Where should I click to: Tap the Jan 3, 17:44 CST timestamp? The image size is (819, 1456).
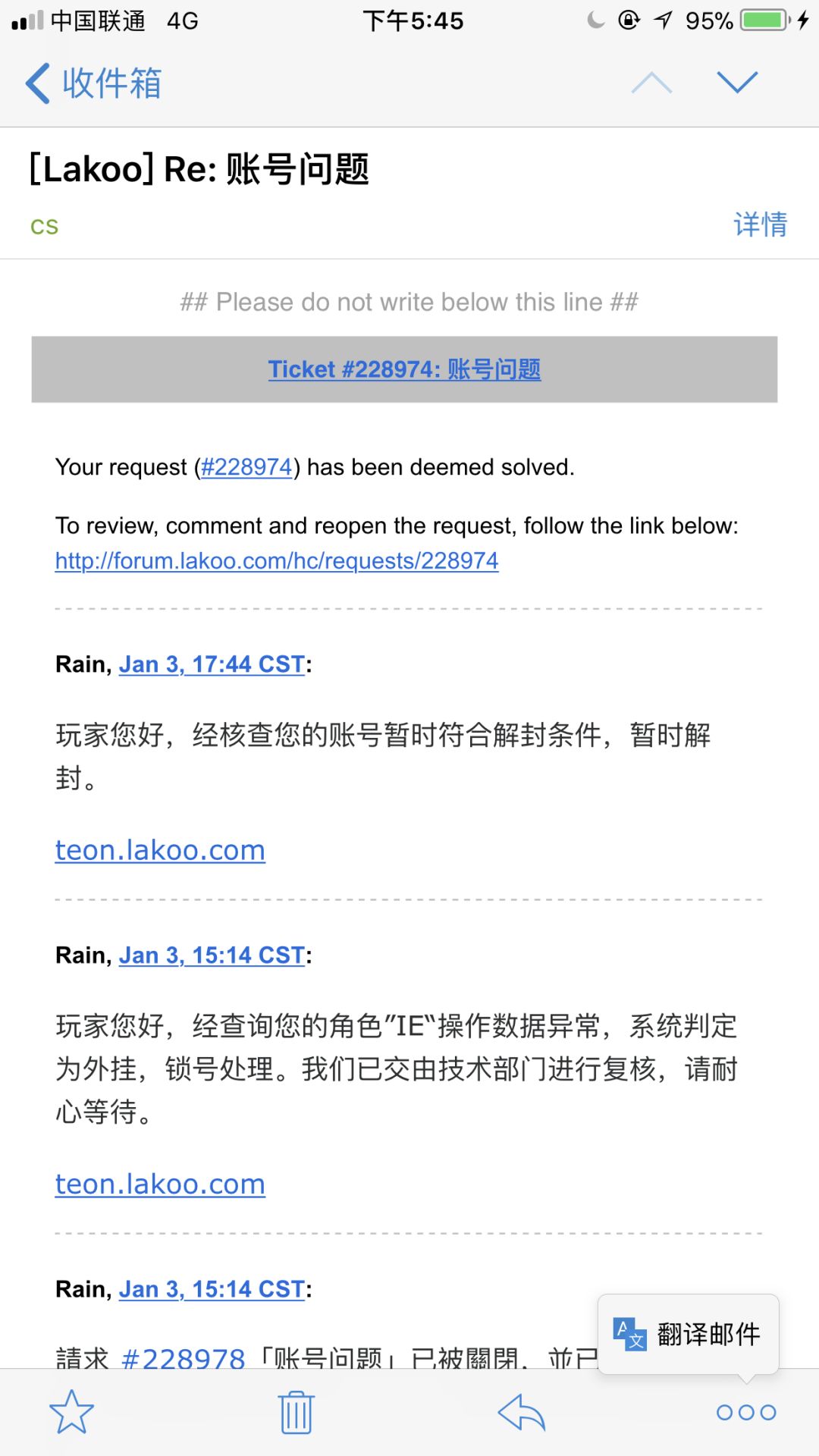(x=212, y=664)
